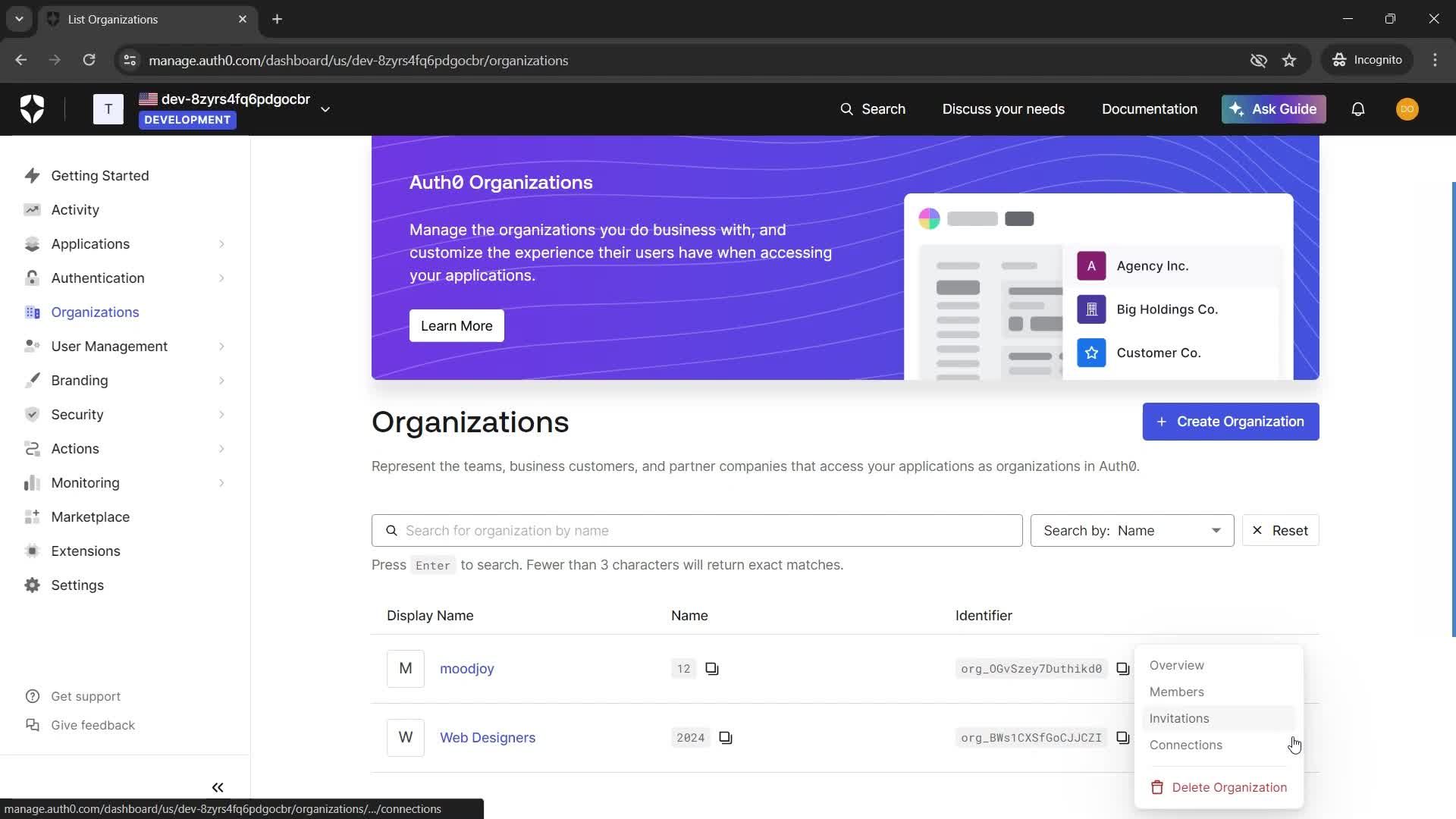Collapse the sidebar with double chevron
Viewport: 1456px width, 819px height.
pos(218,788)
